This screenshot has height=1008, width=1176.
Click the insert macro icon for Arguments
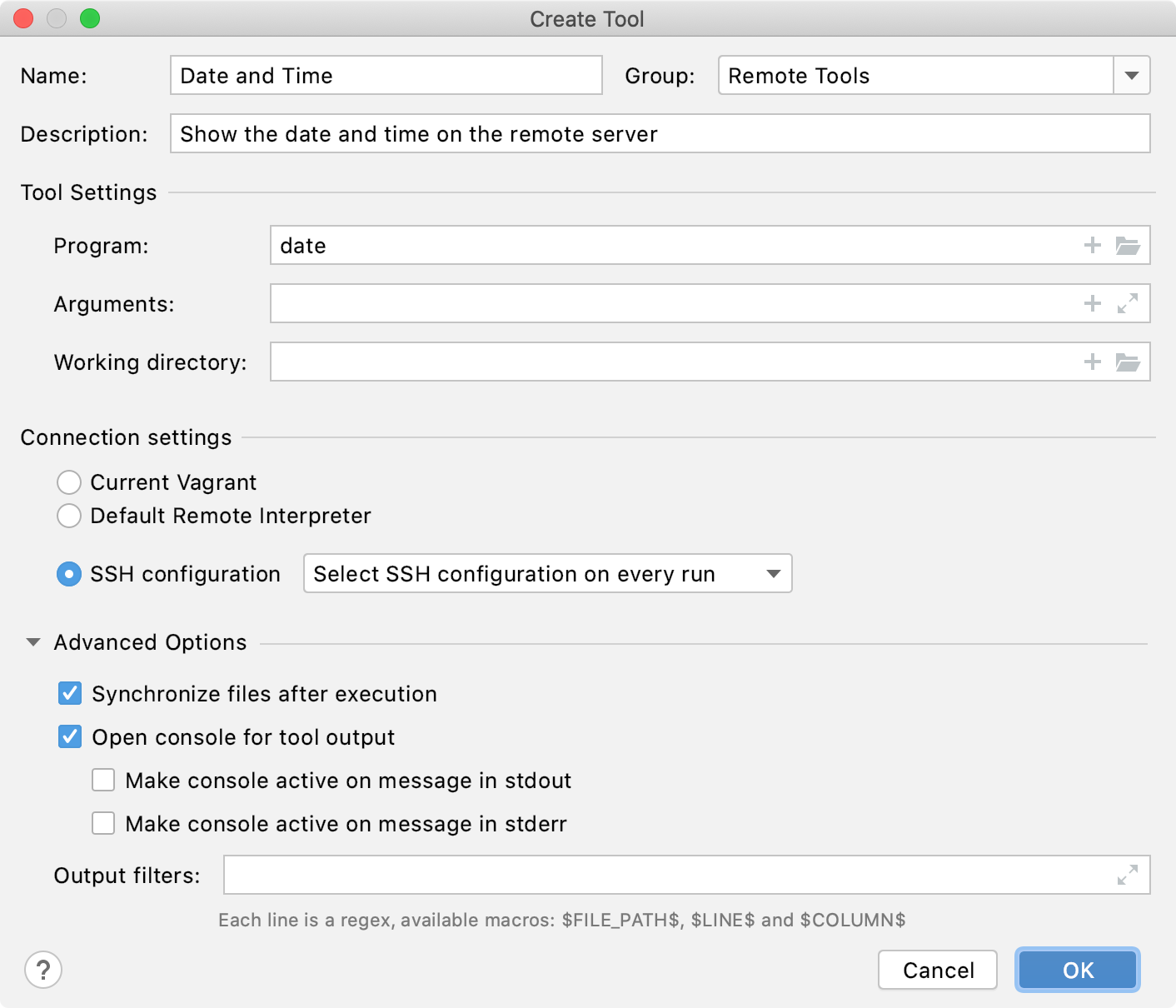click(x=1092, y=303)
